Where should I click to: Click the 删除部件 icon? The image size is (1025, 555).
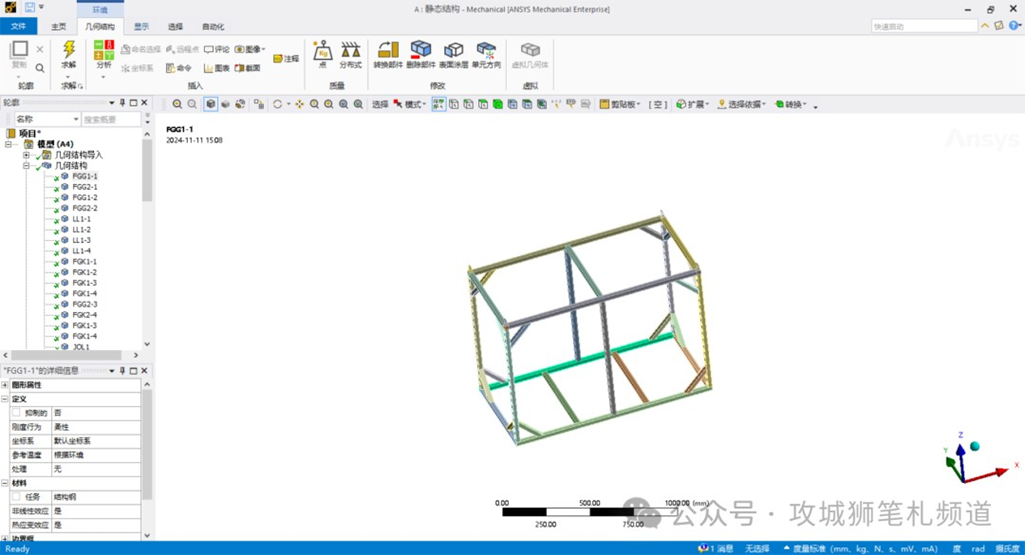tap(421, 53)
